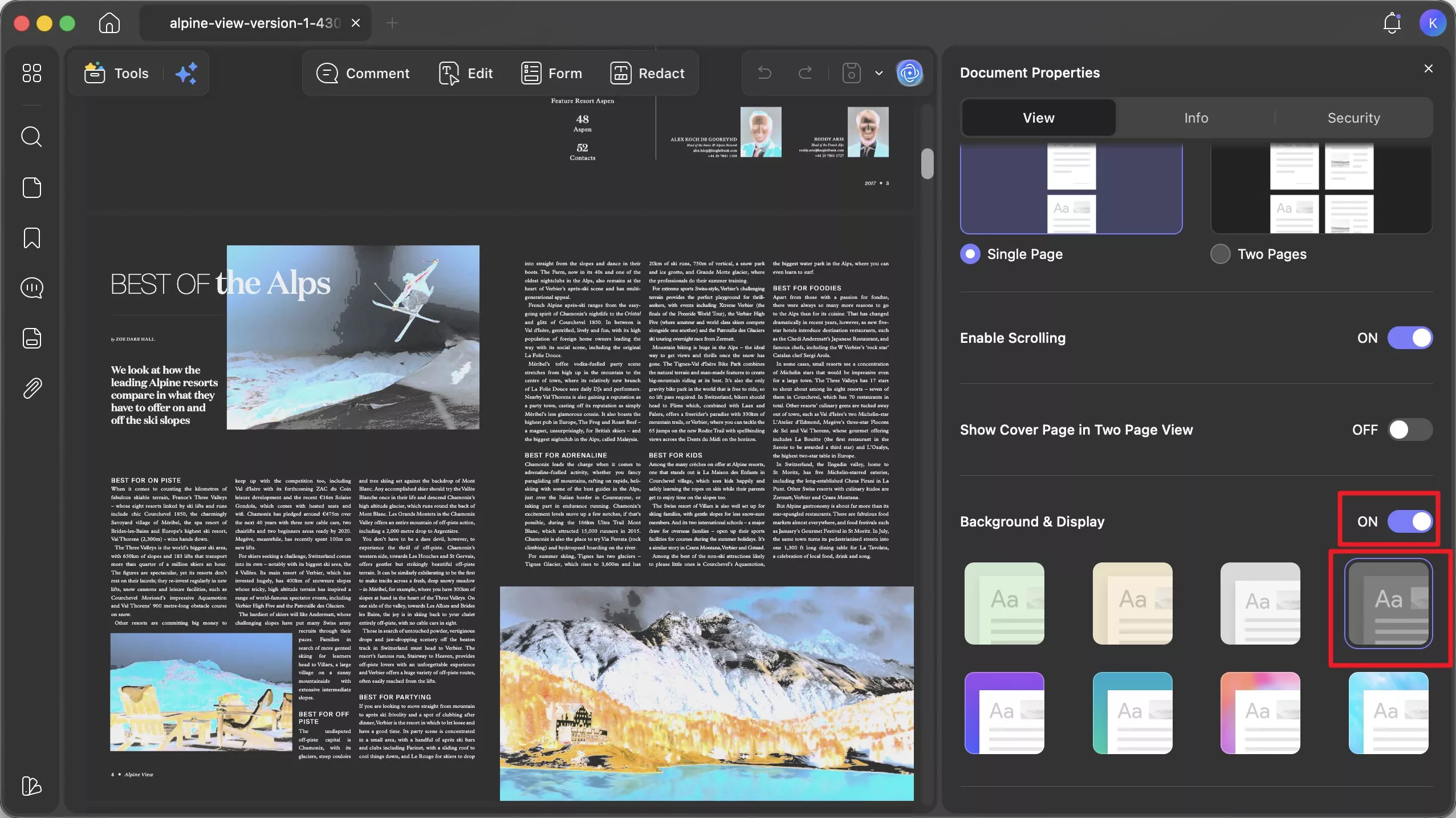The image size is (1456, 818).
Task: Open the thumbnails grid panel icon
Action: [31, 73]
